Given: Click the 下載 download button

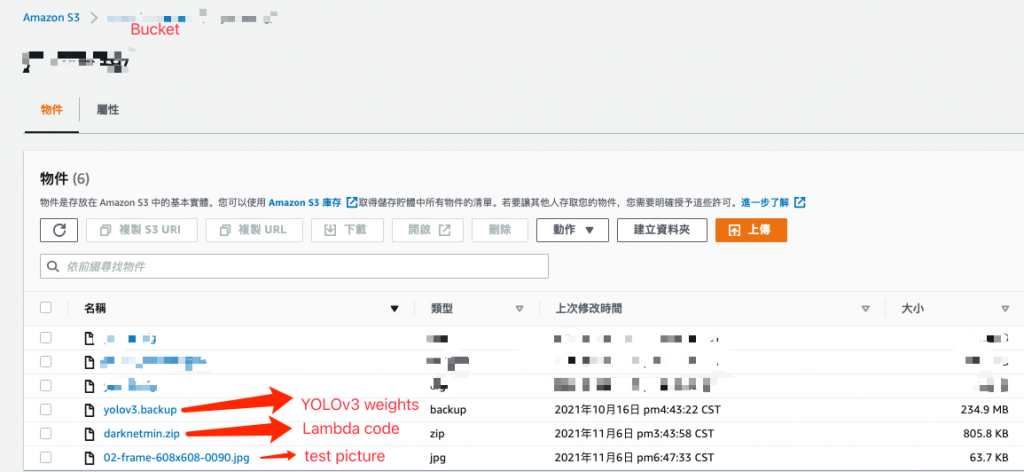Looking at the screenshot, I should (347, 230).
